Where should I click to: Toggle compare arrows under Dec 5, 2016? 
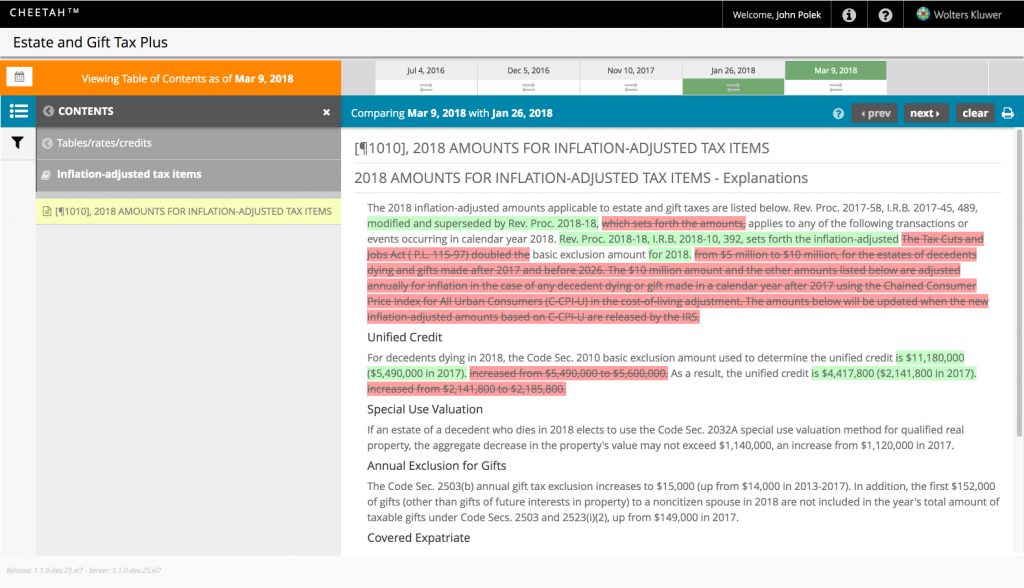tap(528, 87)
